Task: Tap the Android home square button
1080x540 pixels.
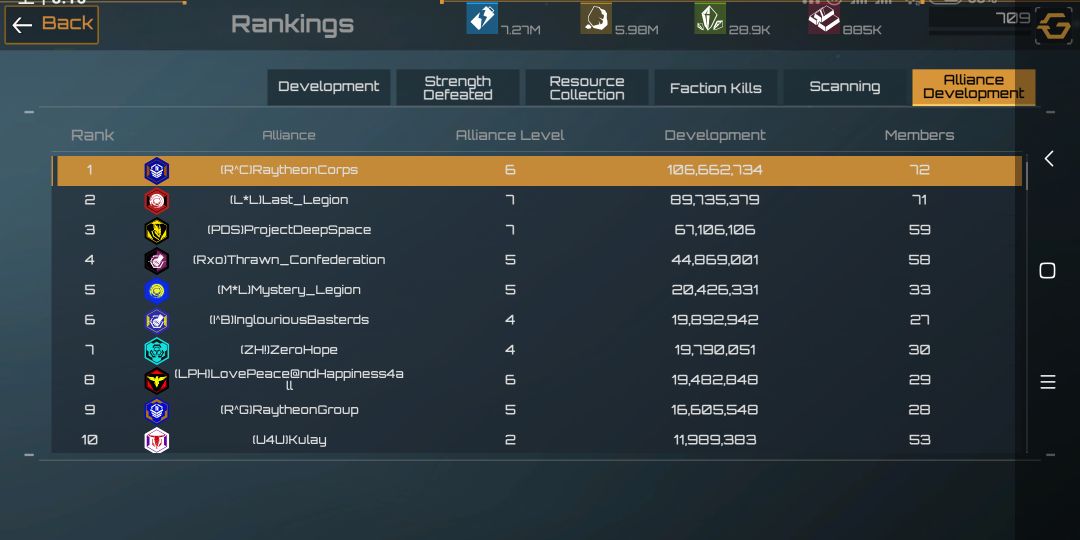Action: point(1048,271)
